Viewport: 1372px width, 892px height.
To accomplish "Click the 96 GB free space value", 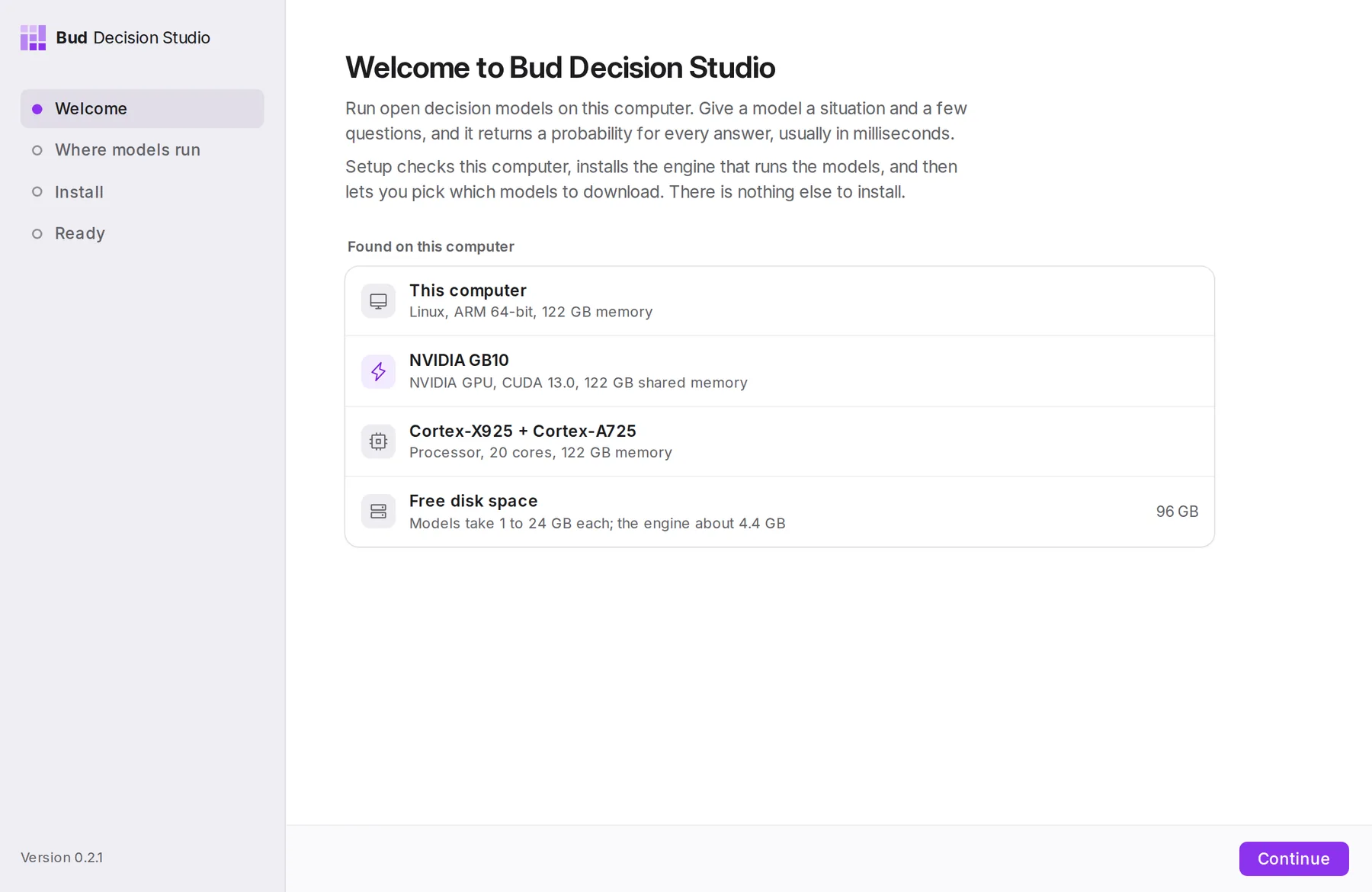I will click(1177, 512).
